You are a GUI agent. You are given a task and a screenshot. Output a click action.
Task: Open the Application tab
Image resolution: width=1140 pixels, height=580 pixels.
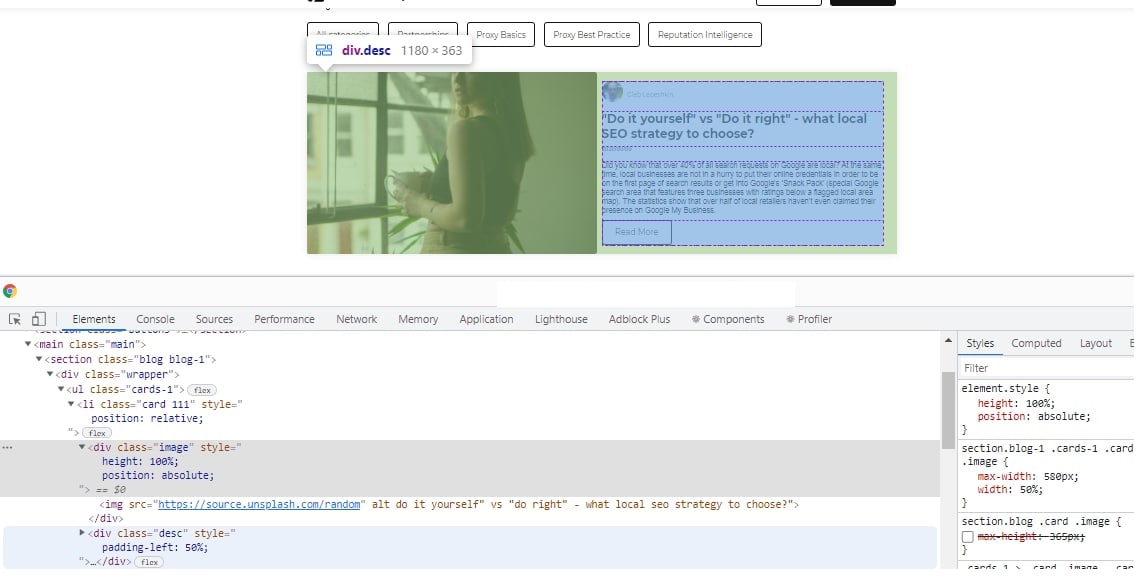486,319
